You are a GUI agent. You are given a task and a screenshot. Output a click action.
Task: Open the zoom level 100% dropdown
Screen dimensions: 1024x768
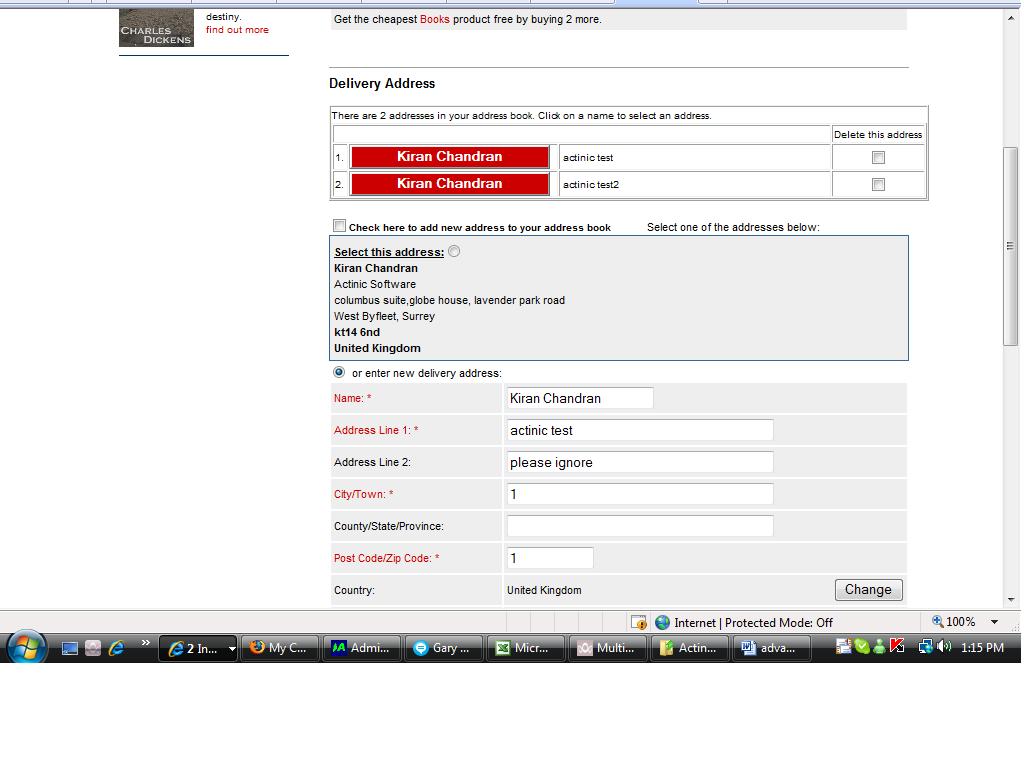[994, 622]
